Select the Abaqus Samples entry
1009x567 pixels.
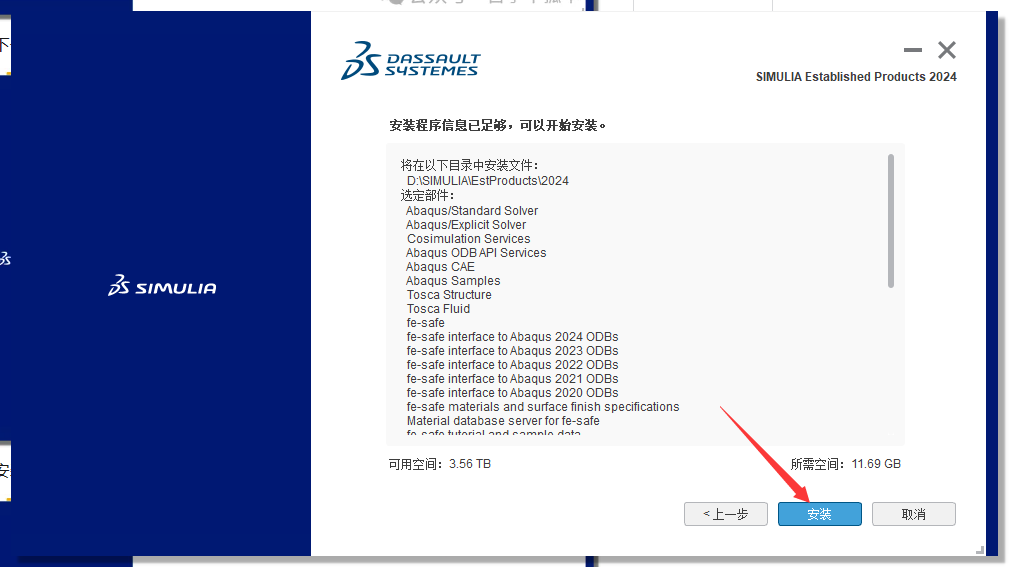pos(453,281)
